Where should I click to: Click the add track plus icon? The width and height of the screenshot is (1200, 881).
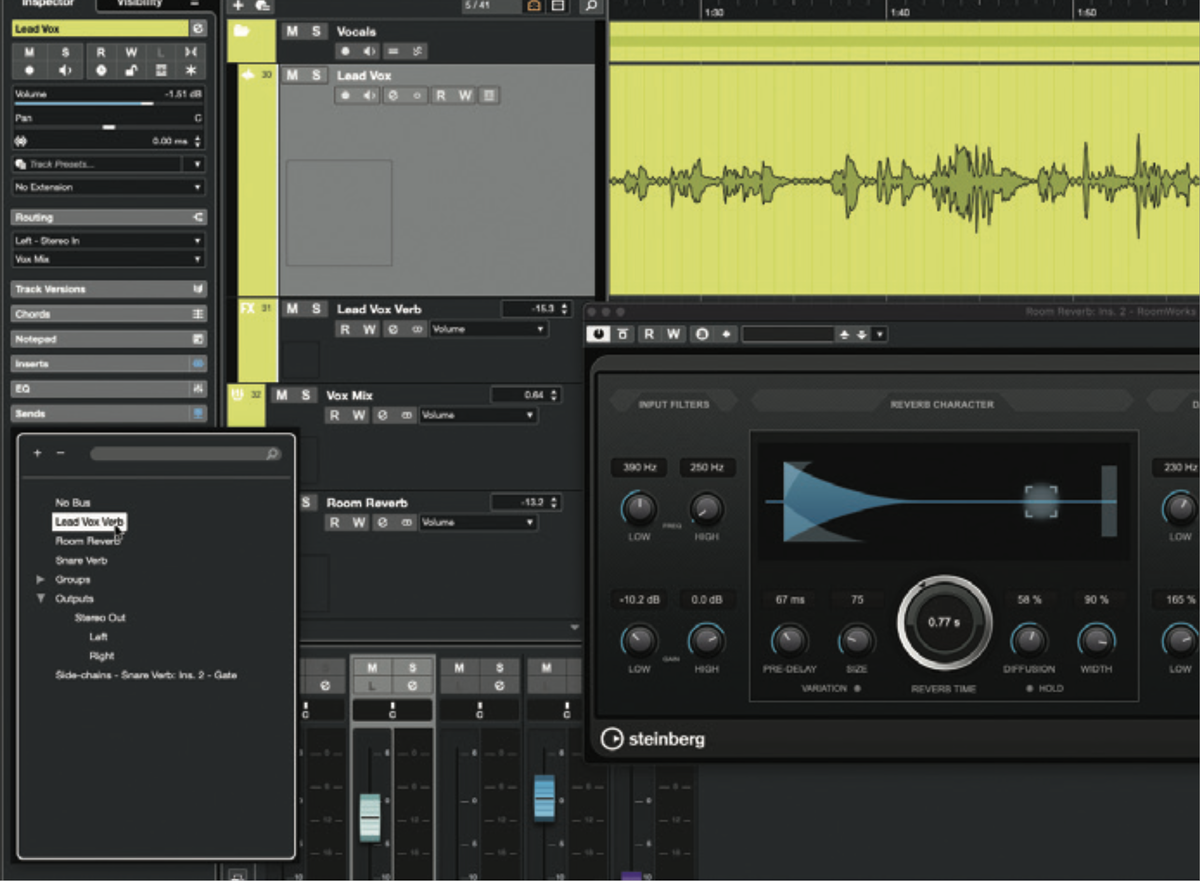pyautogui.click(x=237, y=6)
